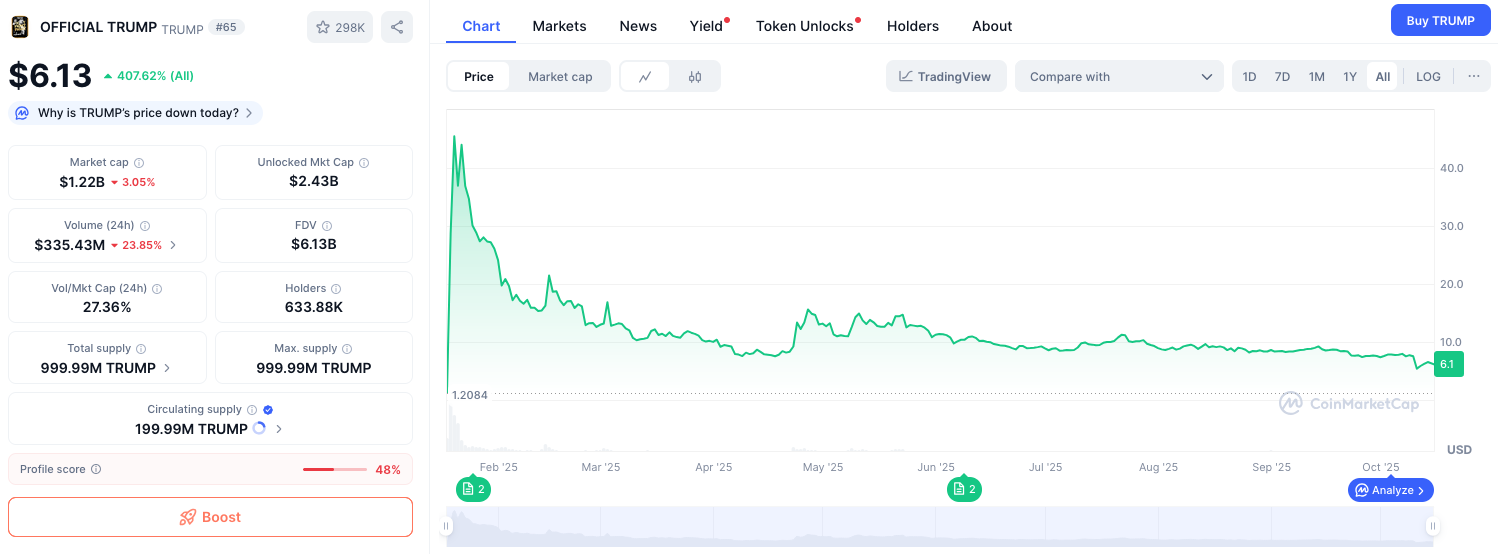The width and height of the screenshot is (1498, 554).
Task: Open the Feb '25 news event marker
Action: coord(473,489)
